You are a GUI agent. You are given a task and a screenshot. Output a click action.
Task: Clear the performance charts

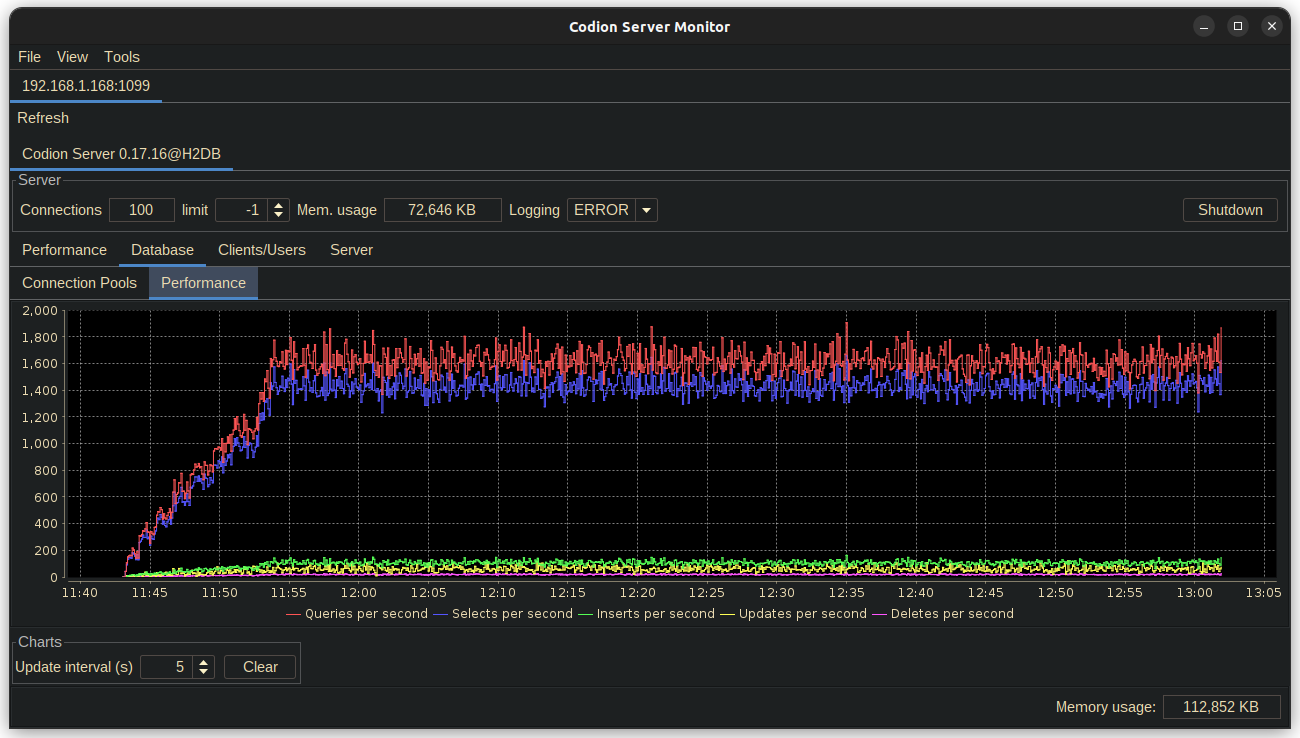coord(259,666)
